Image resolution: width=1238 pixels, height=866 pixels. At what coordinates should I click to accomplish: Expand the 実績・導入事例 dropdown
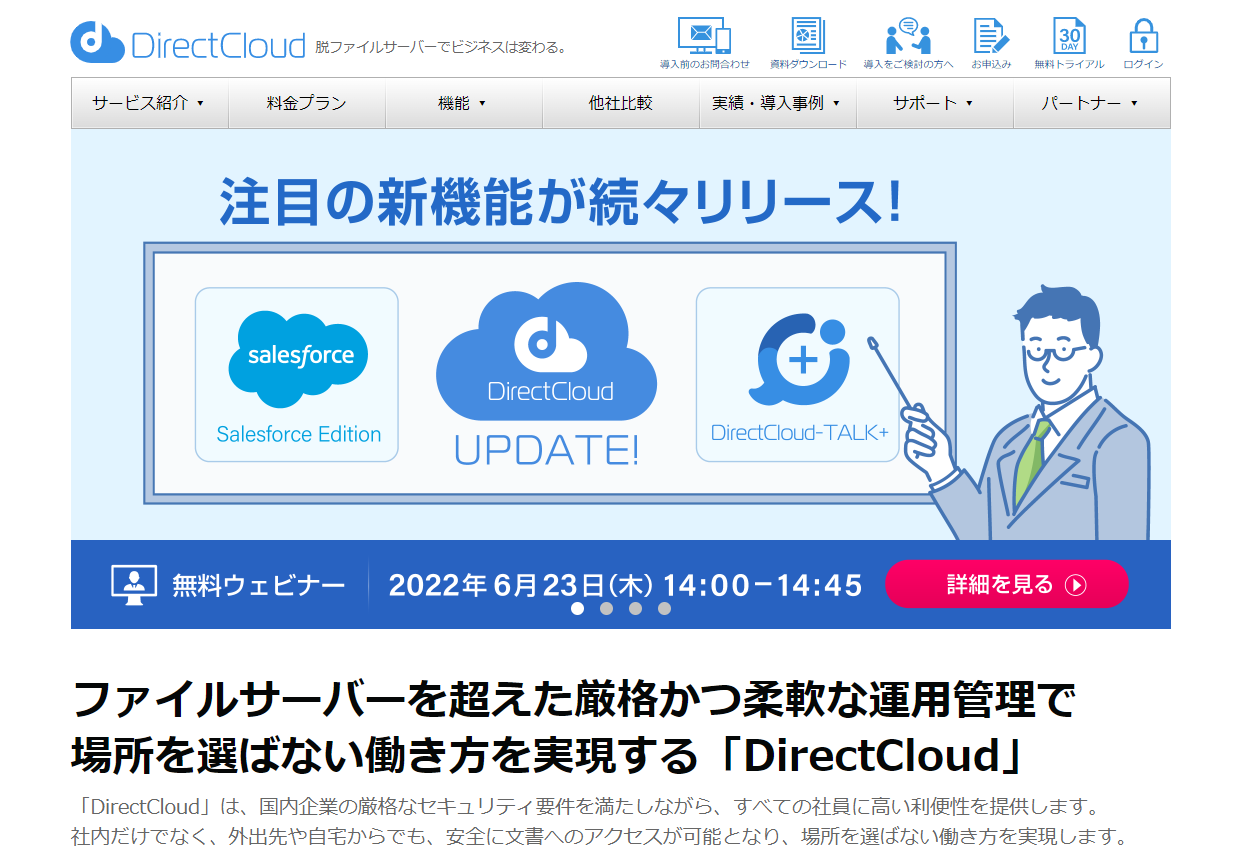[x=777, y=103]
